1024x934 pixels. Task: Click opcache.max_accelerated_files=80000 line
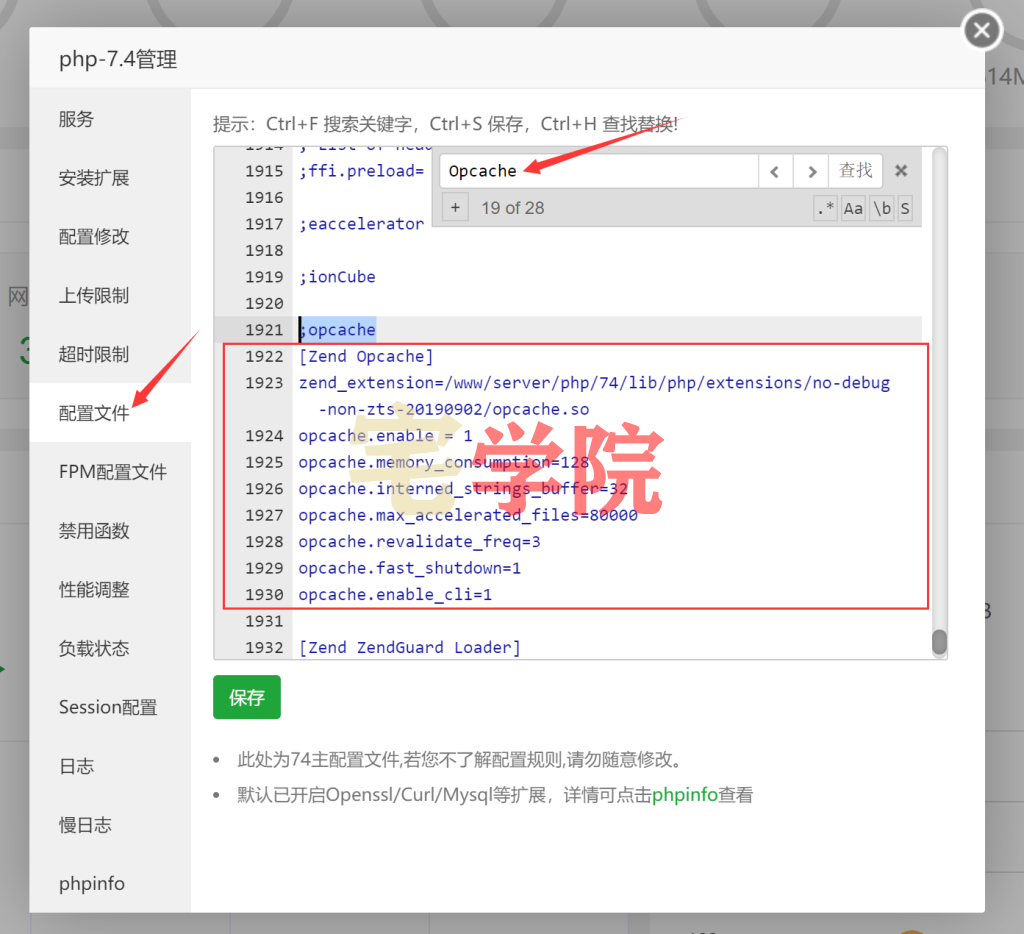click(468, 515)
